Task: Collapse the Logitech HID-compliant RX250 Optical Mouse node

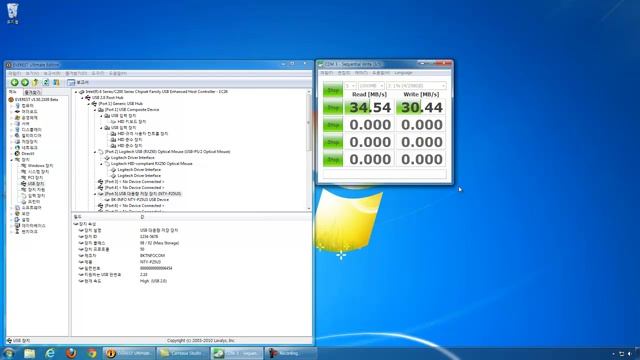Action: tap(102, 164)
